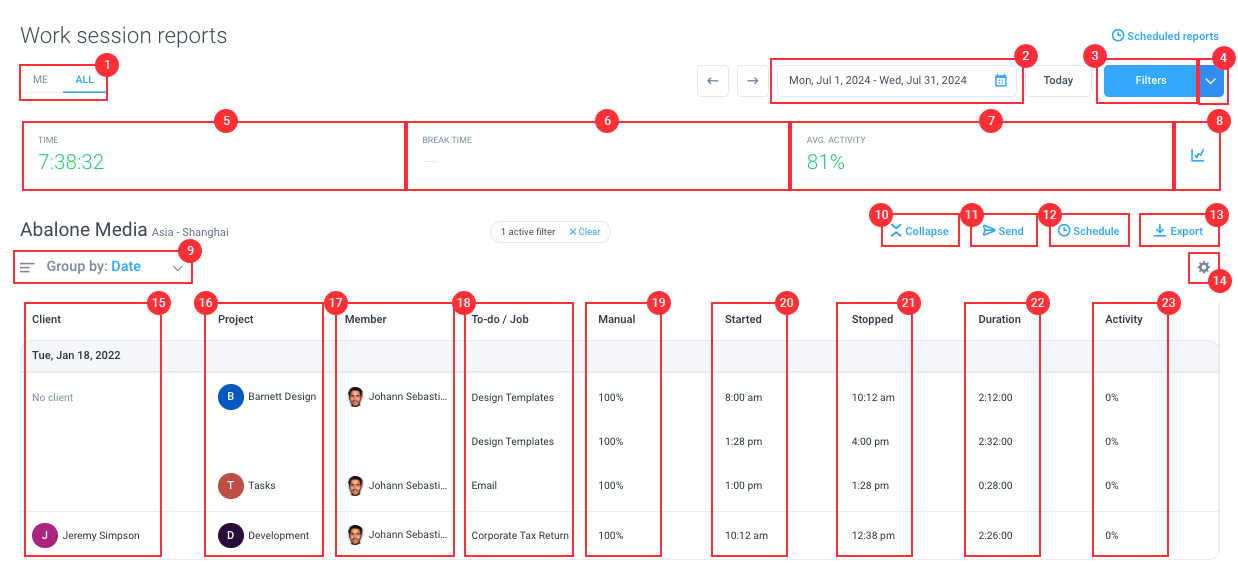
Task: Open Scheduled reports link
Action: (1165, 36)
